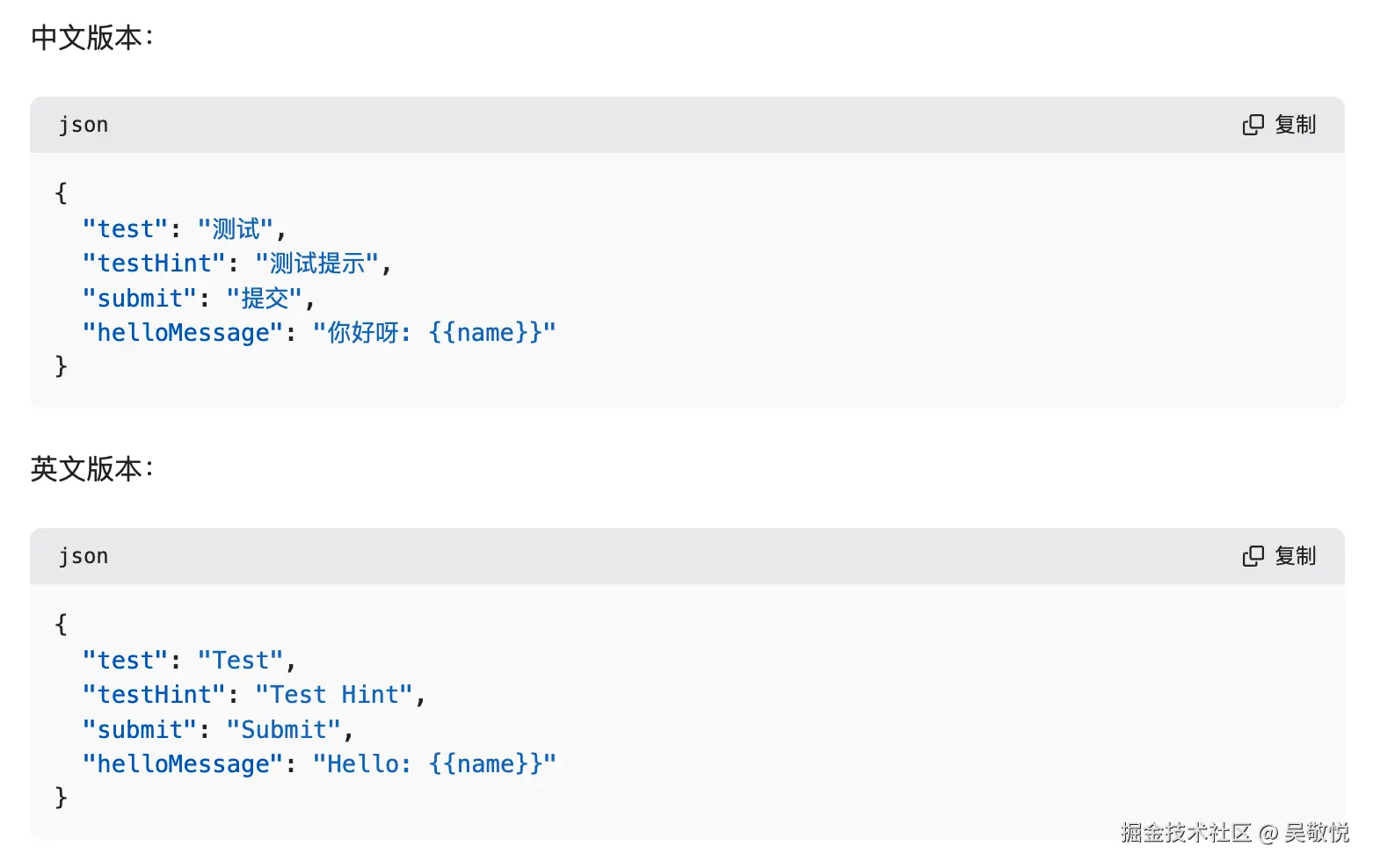Screen dimensions: 1373x868
Task: Click the "testHint" key in the English JSON
Action: 154,695
